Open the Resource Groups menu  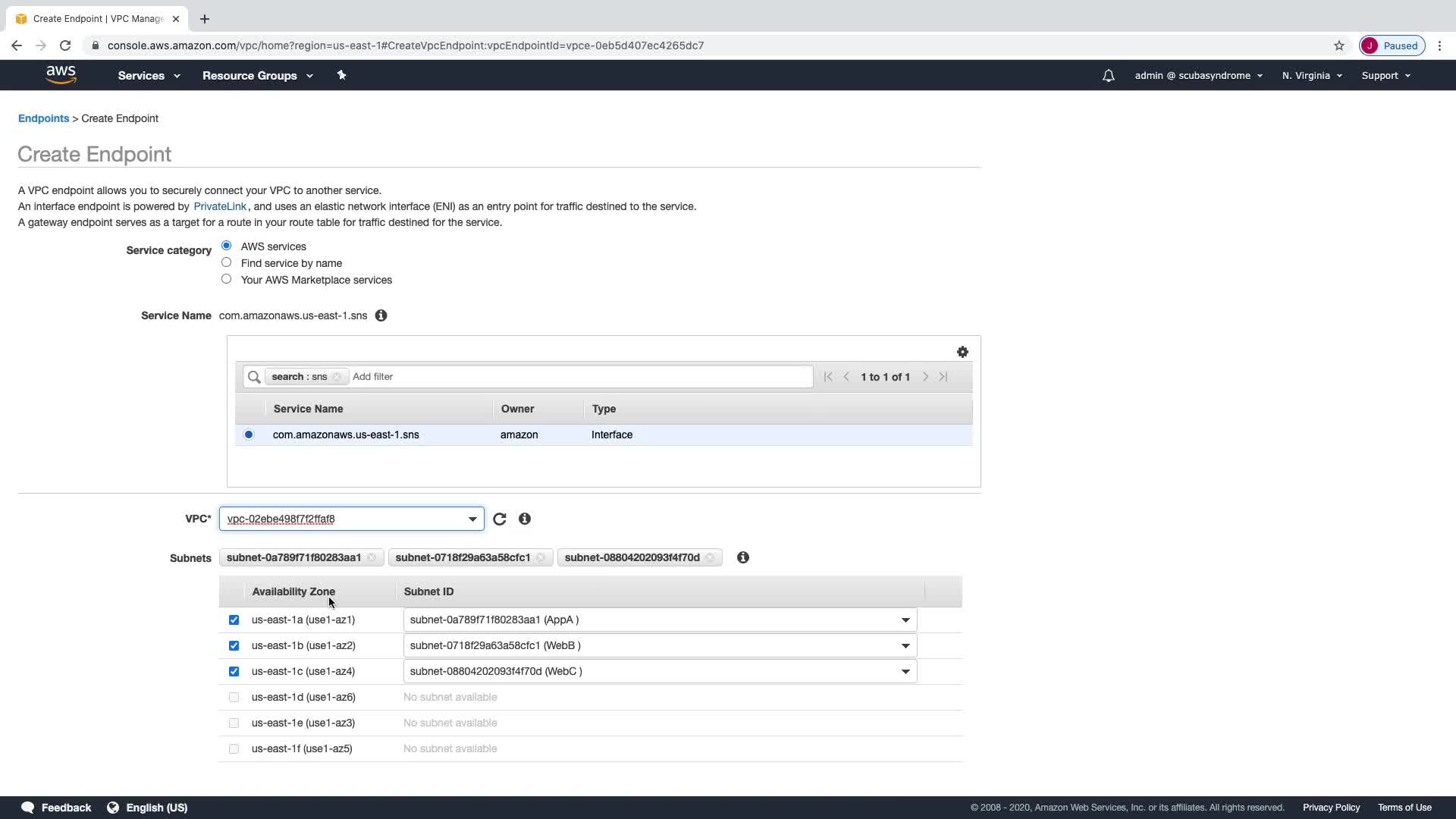pyautogui.click(x=257, y=76)
